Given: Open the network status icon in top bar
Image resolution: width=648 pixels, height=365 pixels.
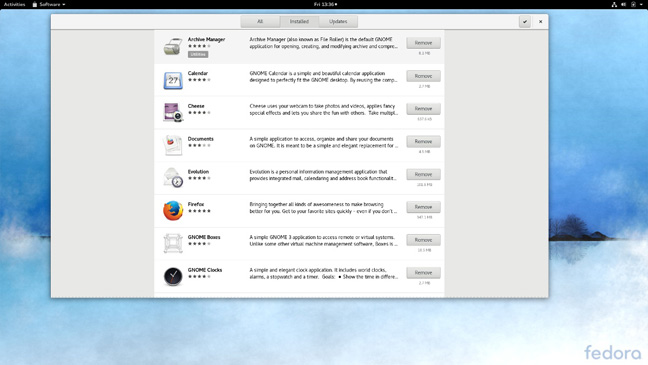Looking at the screenshot, I should (614, 4).
